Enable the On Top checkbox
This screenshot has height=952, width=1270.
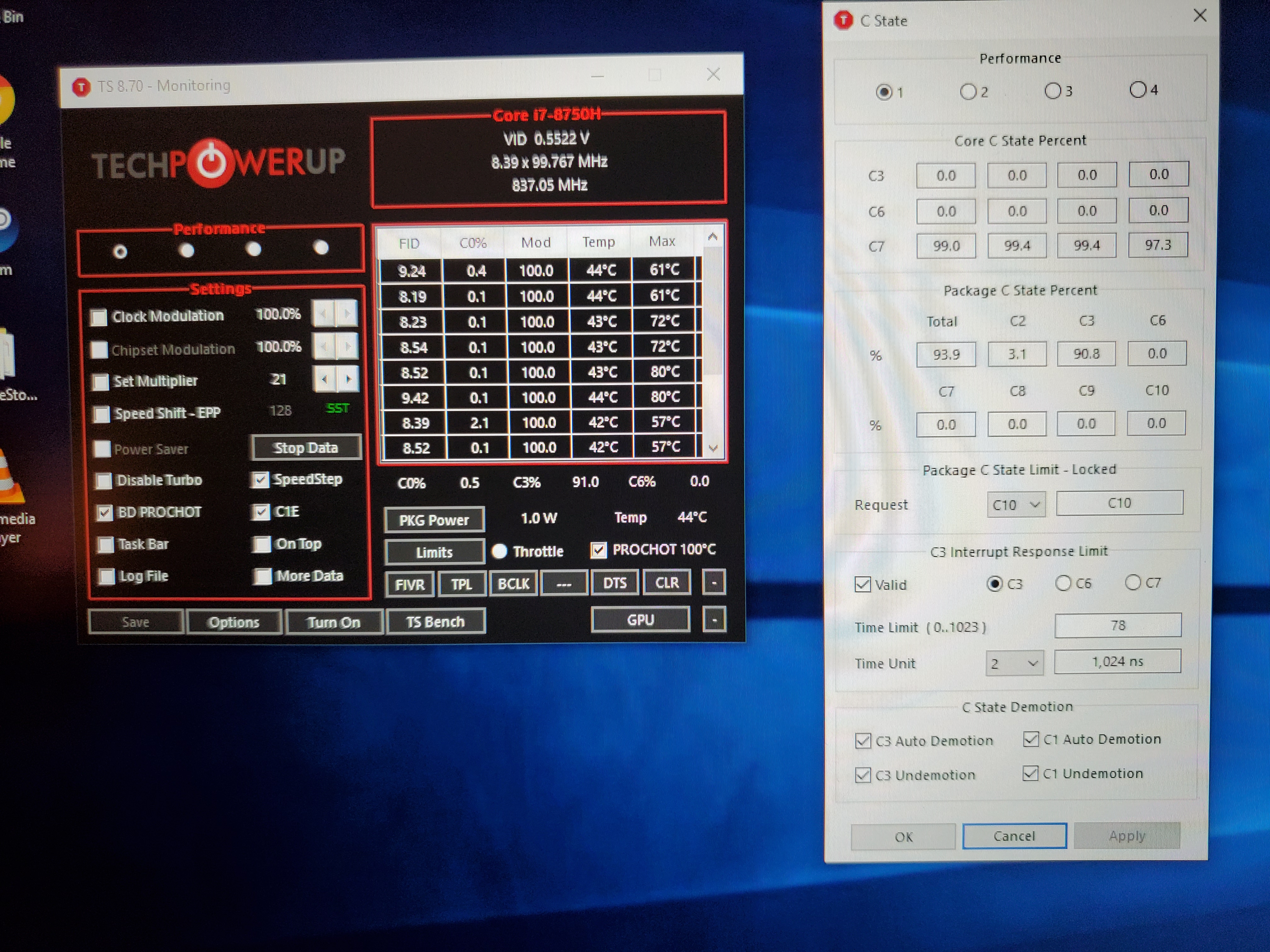(262, 544)
